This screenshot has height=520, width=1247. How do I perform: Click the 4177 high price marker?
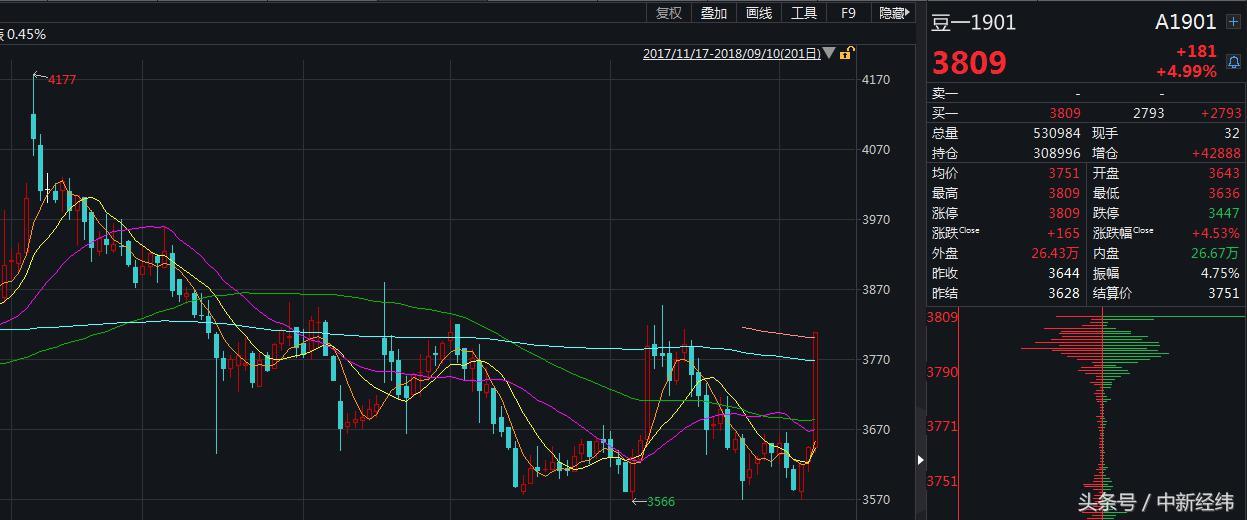62,80
